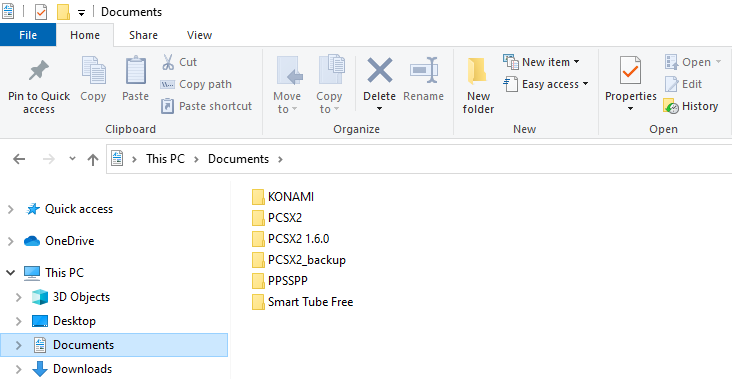Click the Edit button in Open group

pos(683,84)
